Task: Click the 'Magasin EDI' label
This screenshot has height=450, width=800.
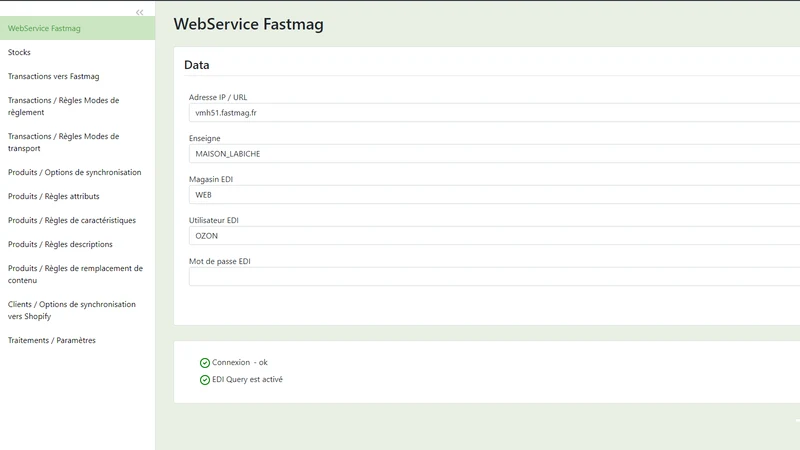Action: (x=211, y=179)
